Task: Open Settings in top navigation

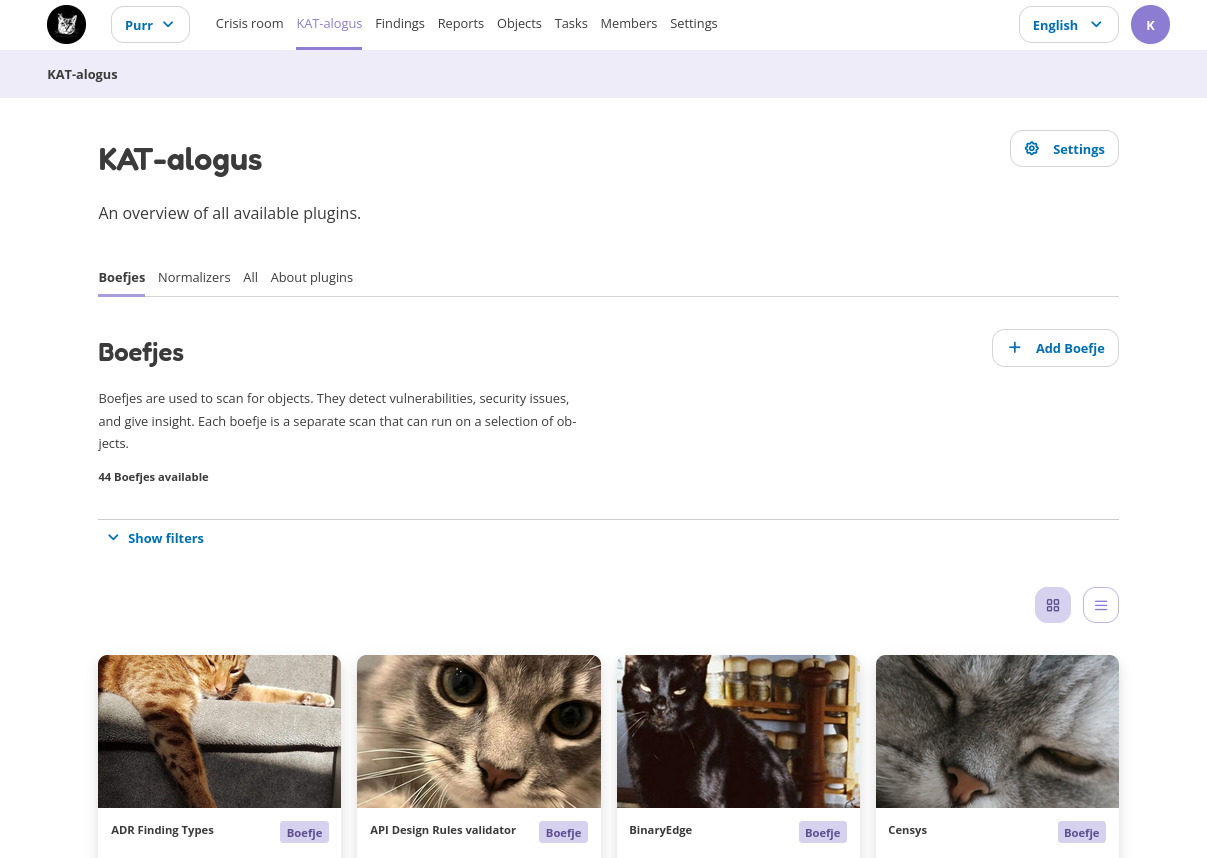Action: (694, 23)
